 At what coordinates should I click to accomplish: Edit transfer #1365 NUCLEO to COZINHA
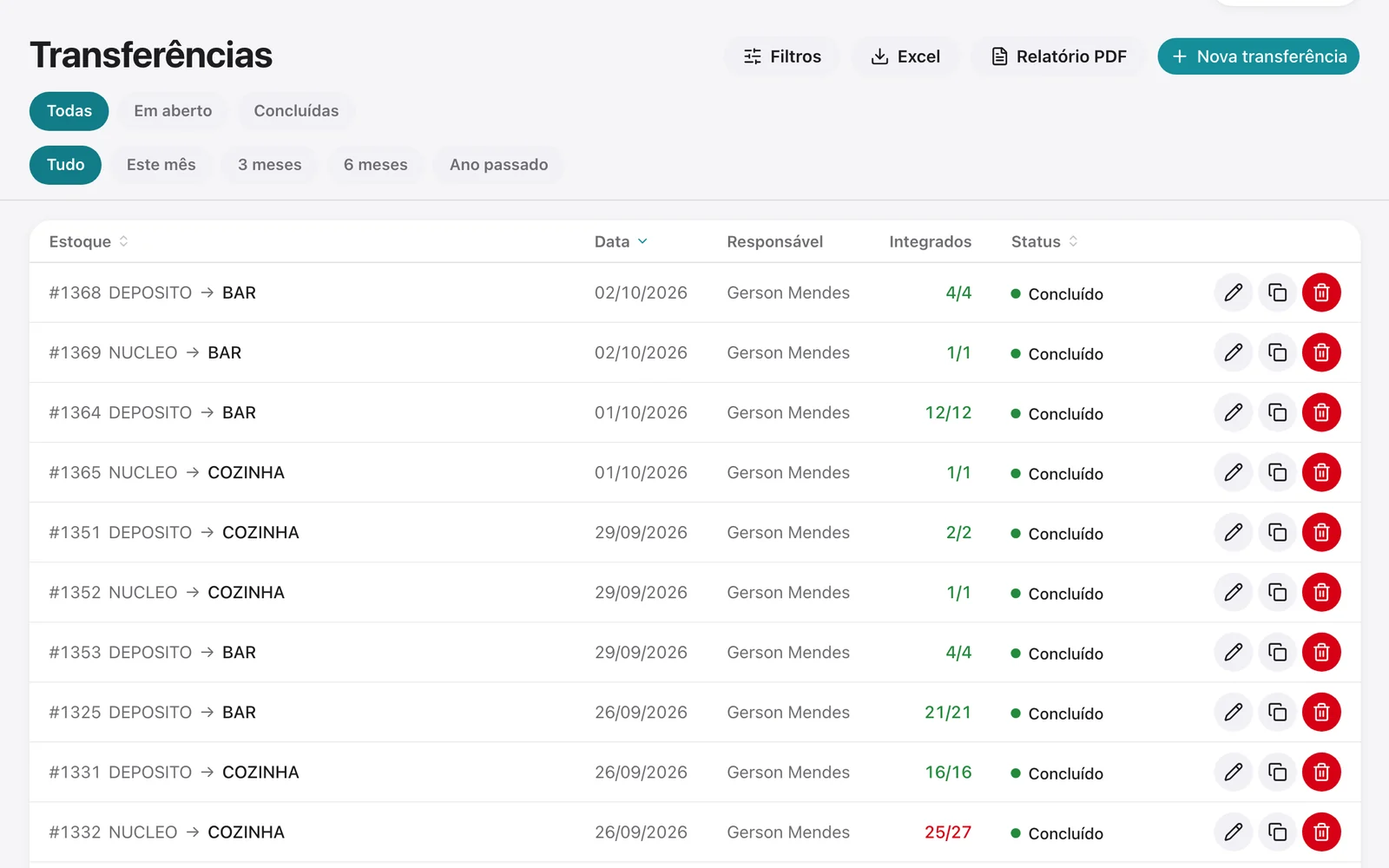click(x=1233, y=472)
